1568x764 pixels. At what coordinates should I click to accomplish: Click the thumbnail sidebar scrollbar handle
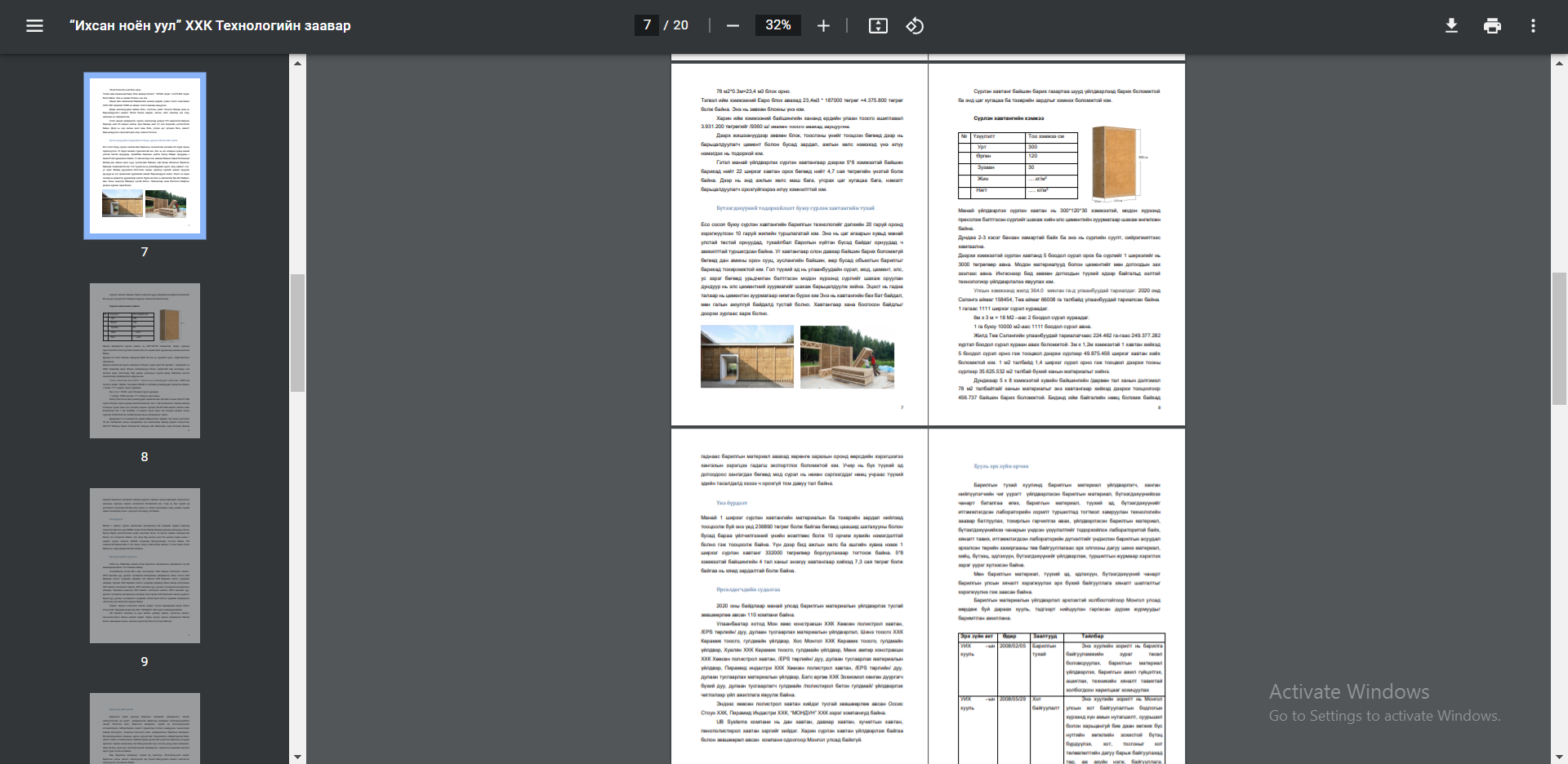point(297,333)
